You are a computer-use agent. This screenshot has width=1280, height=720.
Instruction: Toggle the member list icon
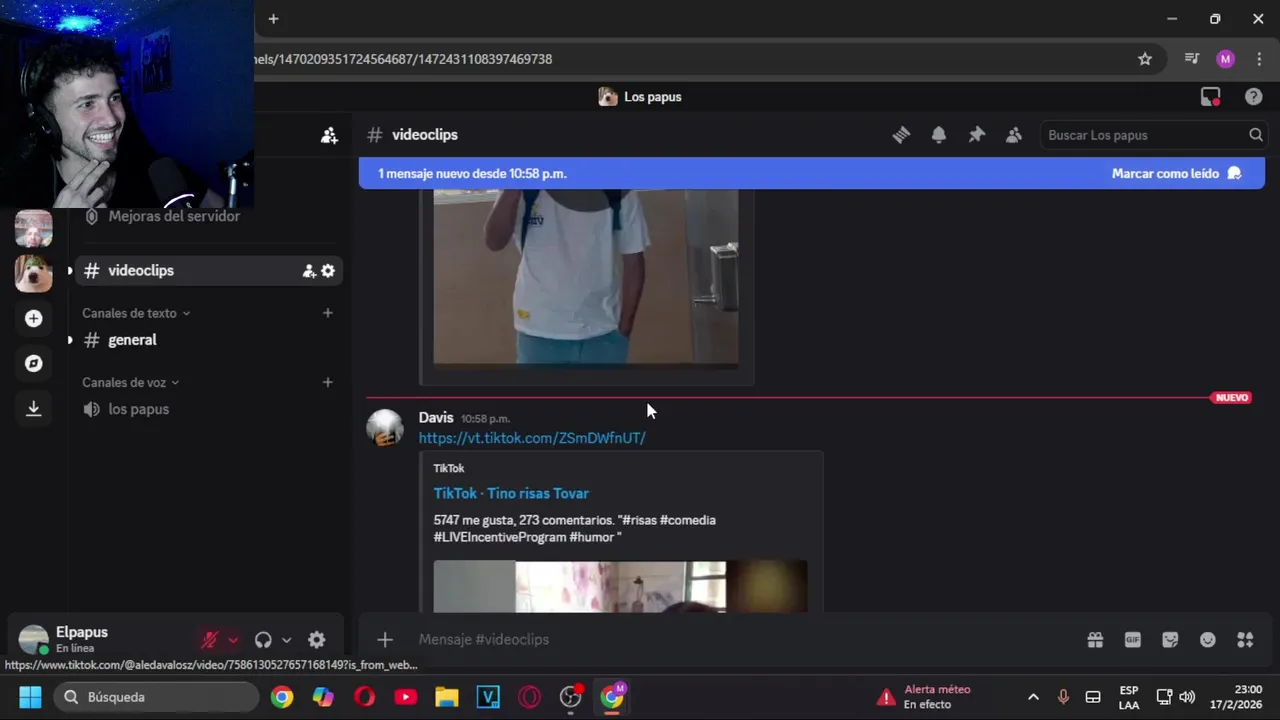[1014, 135]
